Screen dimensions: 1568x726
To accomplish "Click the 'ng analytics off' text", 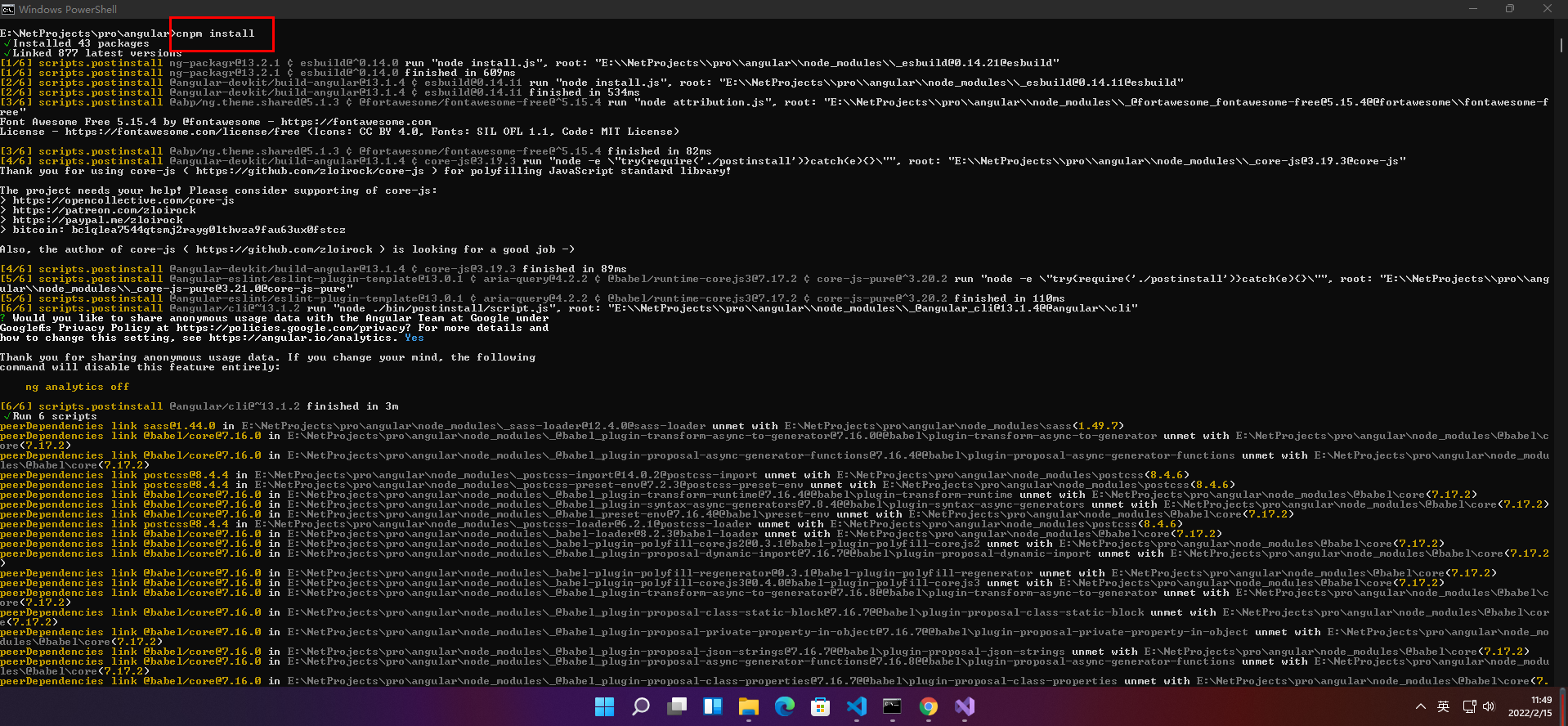I will point(78,387).
